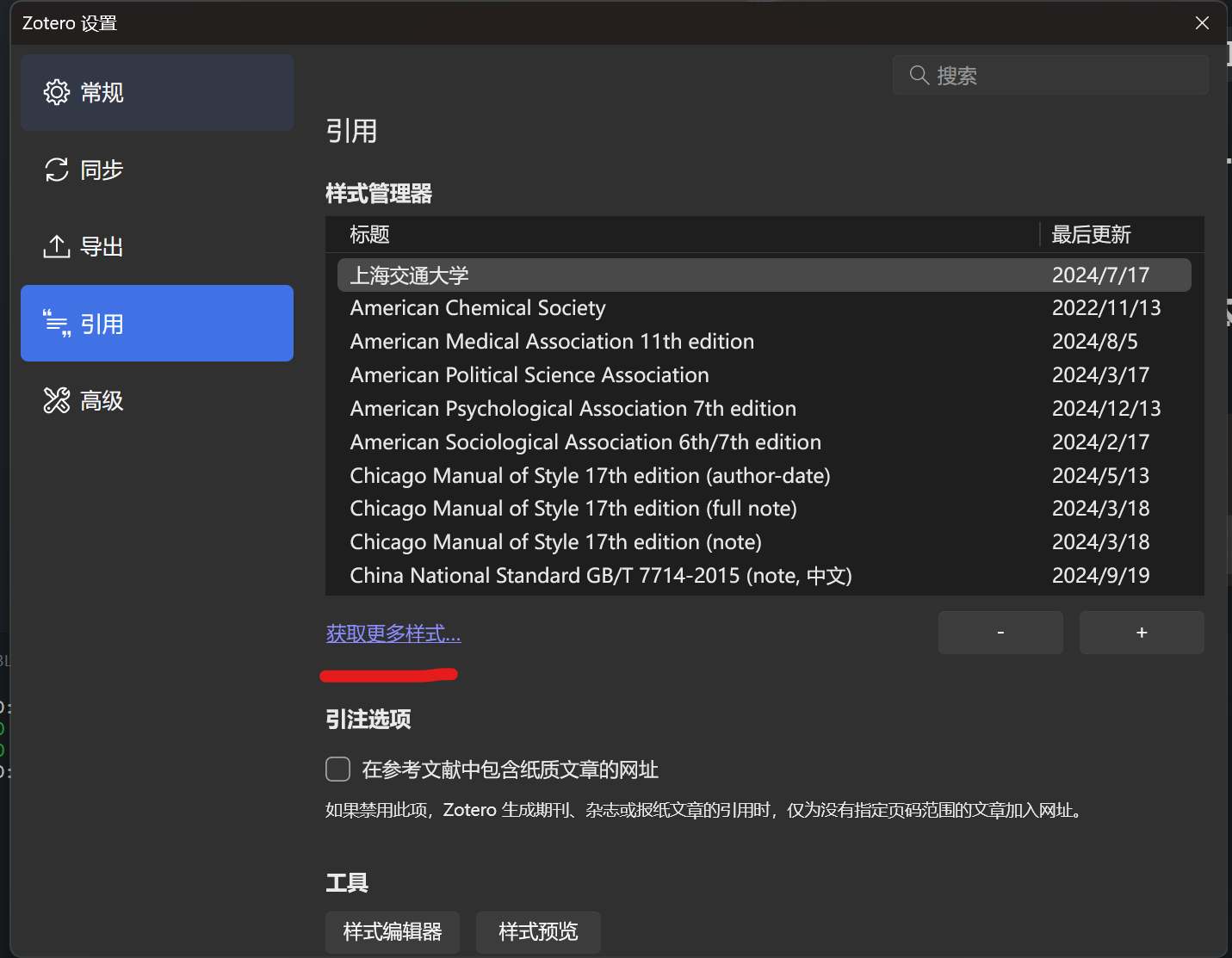Sort styles by 最后更新 column header
Viewport: 1232px width, 958px height.
tap(1091, 234)
